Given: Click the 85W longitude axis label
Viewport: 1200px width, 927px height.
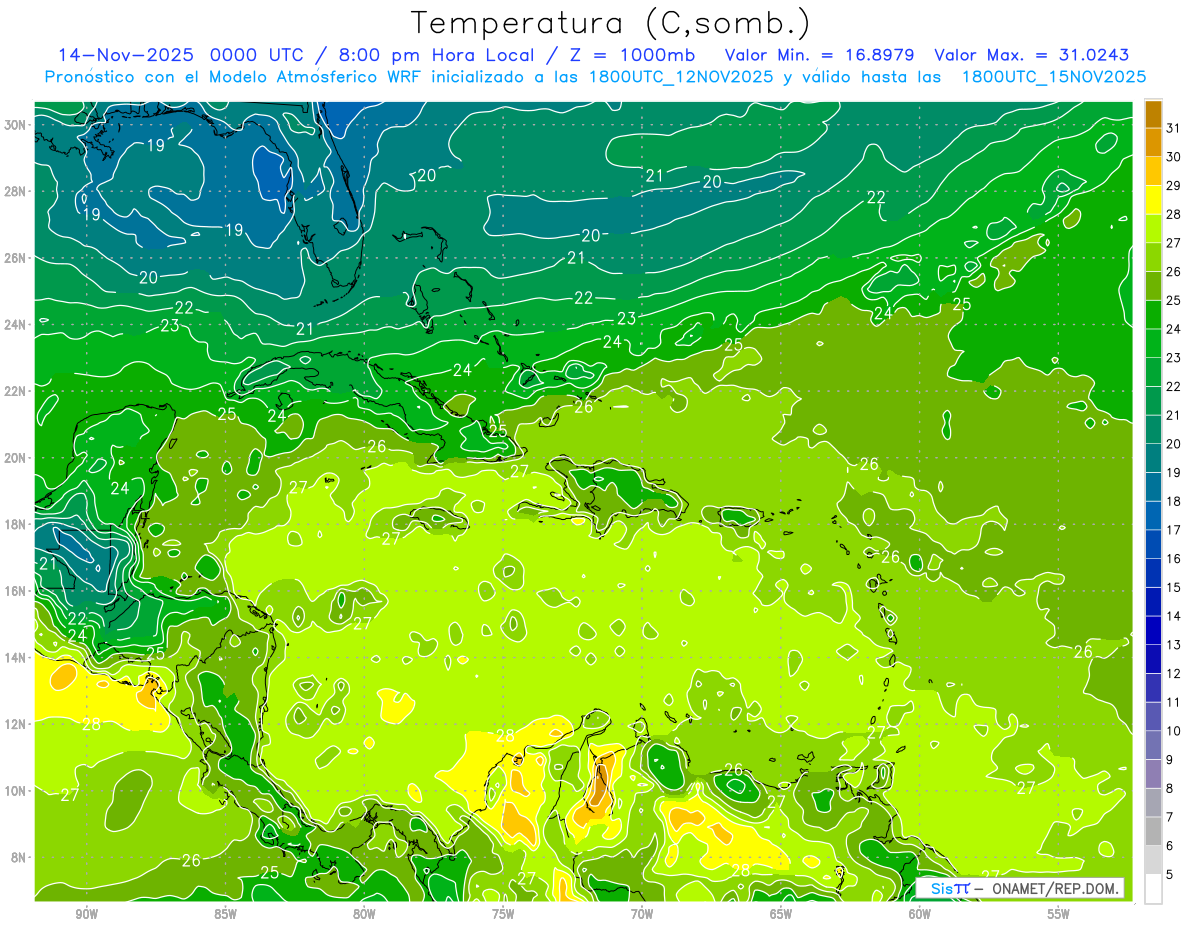Looking at the screenshot, I should coord(225,914).
